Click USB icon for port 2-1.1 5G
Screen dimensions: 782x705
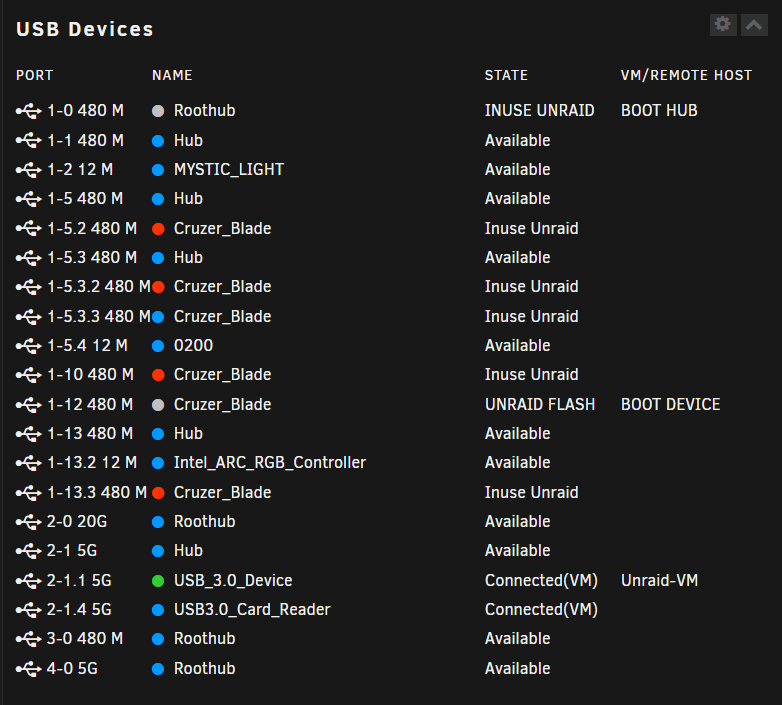28,581
